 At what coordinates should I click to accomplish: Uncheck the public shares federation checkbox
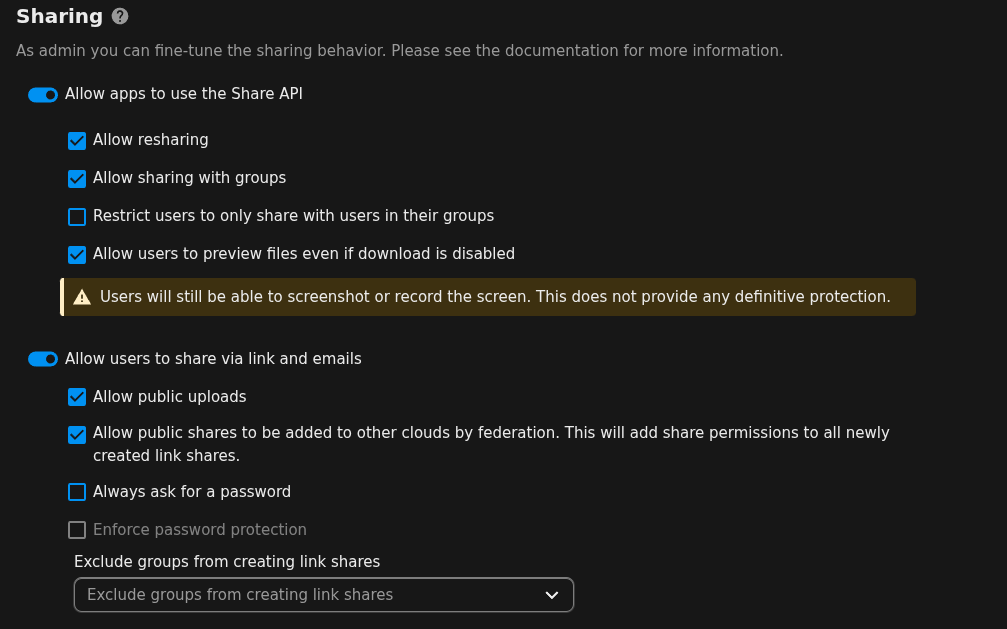[x=77, y=435]
